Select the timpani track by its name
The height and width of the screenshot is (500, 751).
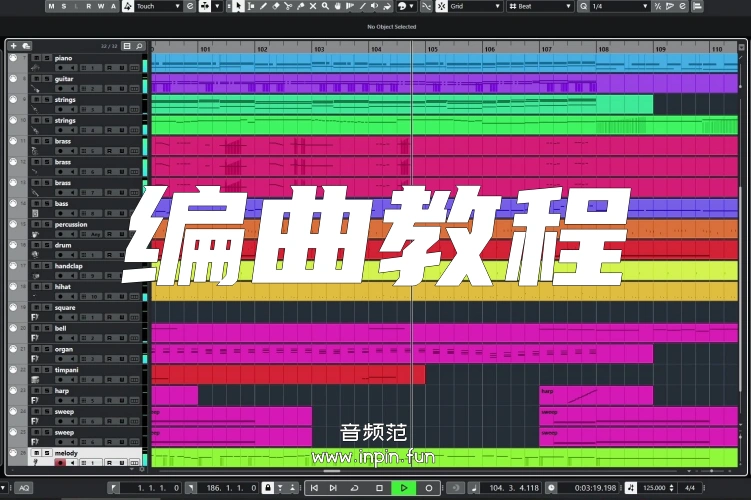(66, 370)
